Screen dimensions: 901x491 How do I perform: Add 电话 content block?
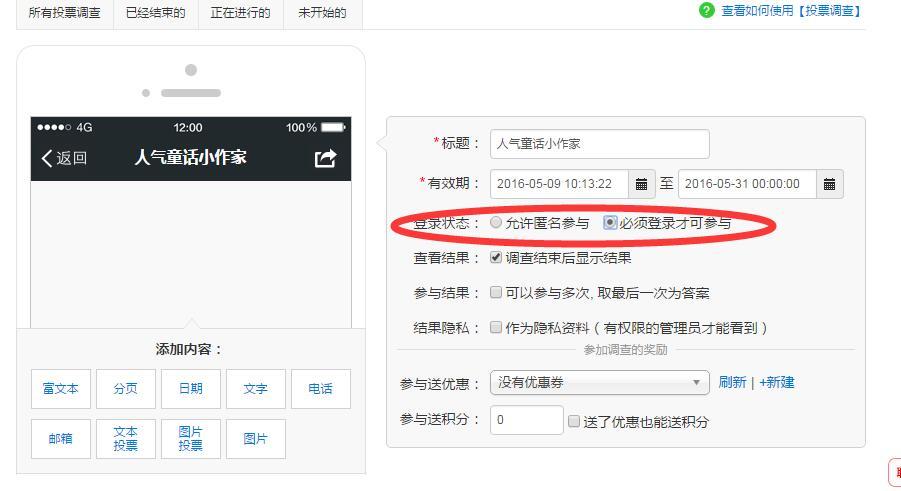point(321,389)
